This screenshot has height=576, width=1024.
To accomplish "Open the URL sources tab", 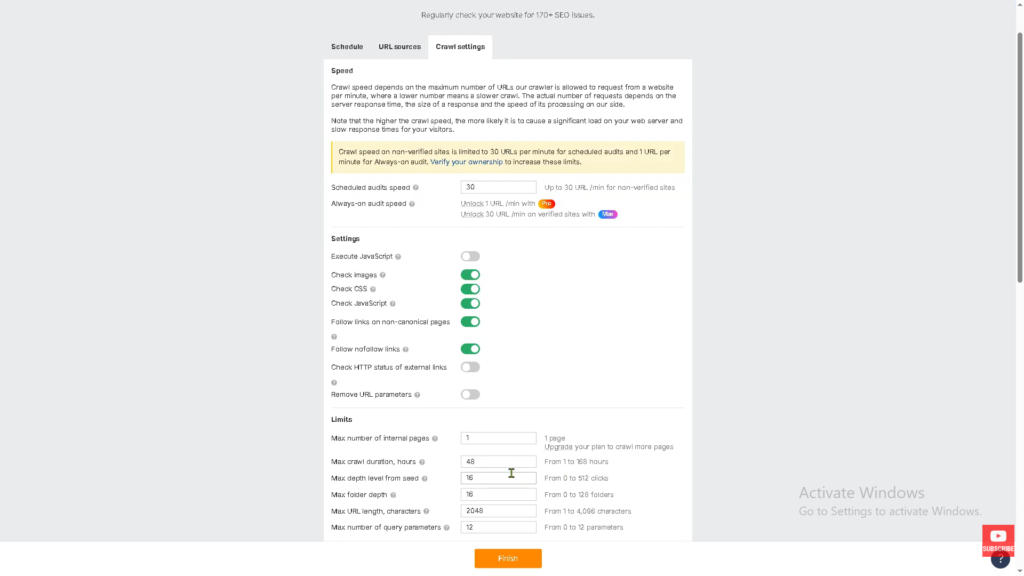I will point(399,47).
